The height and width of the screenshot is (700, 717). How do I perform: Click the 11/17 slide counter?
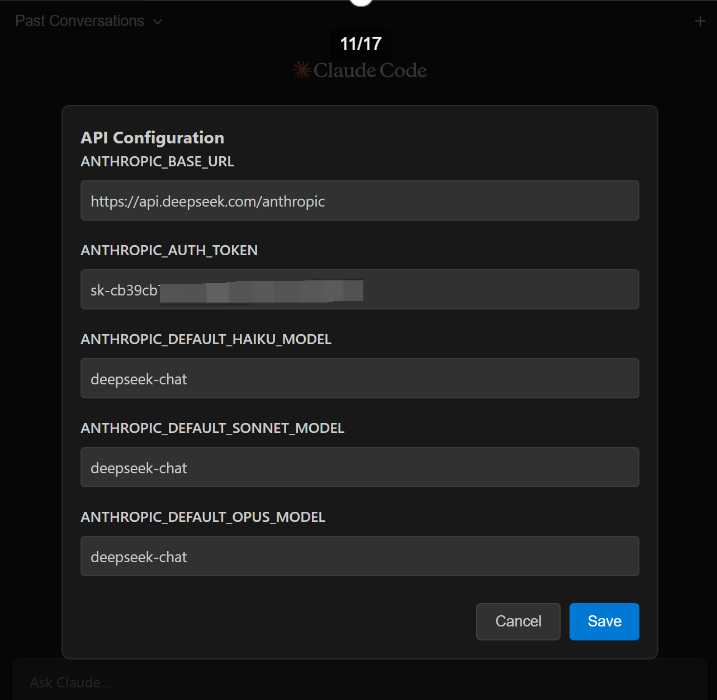[360, 44]
